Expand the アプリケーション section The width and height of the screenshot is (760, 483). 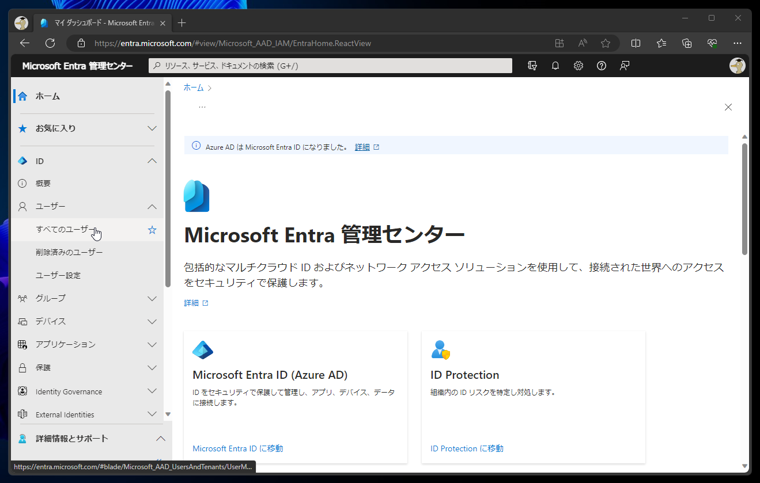pyautogui.click(x=152, y=344)
